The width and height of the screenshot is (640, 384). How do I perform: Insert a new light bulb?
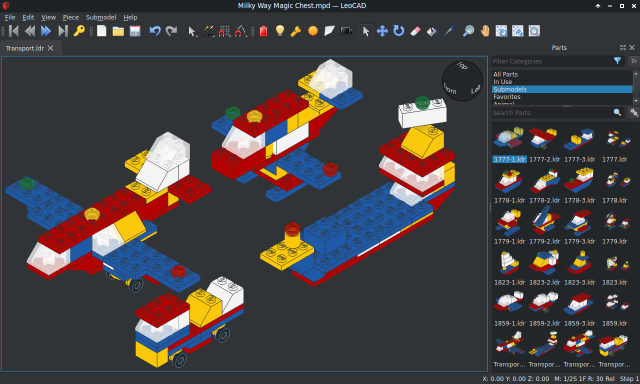(280, 31)
